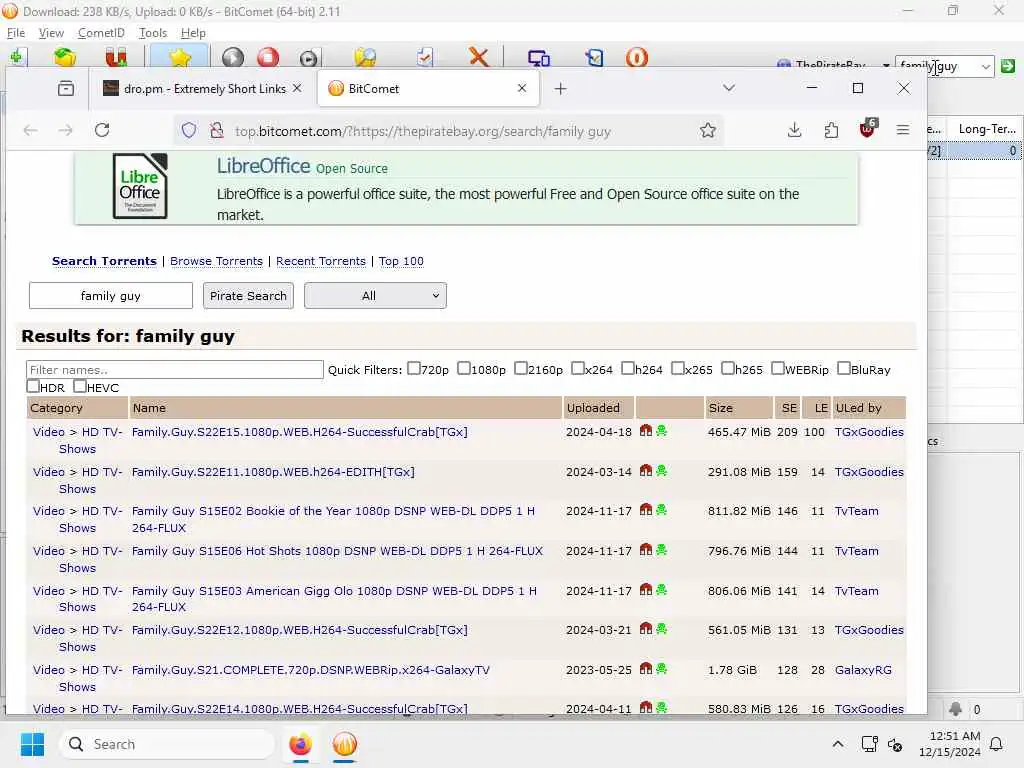Open the BitComet File menu

[x=16, y=33]
